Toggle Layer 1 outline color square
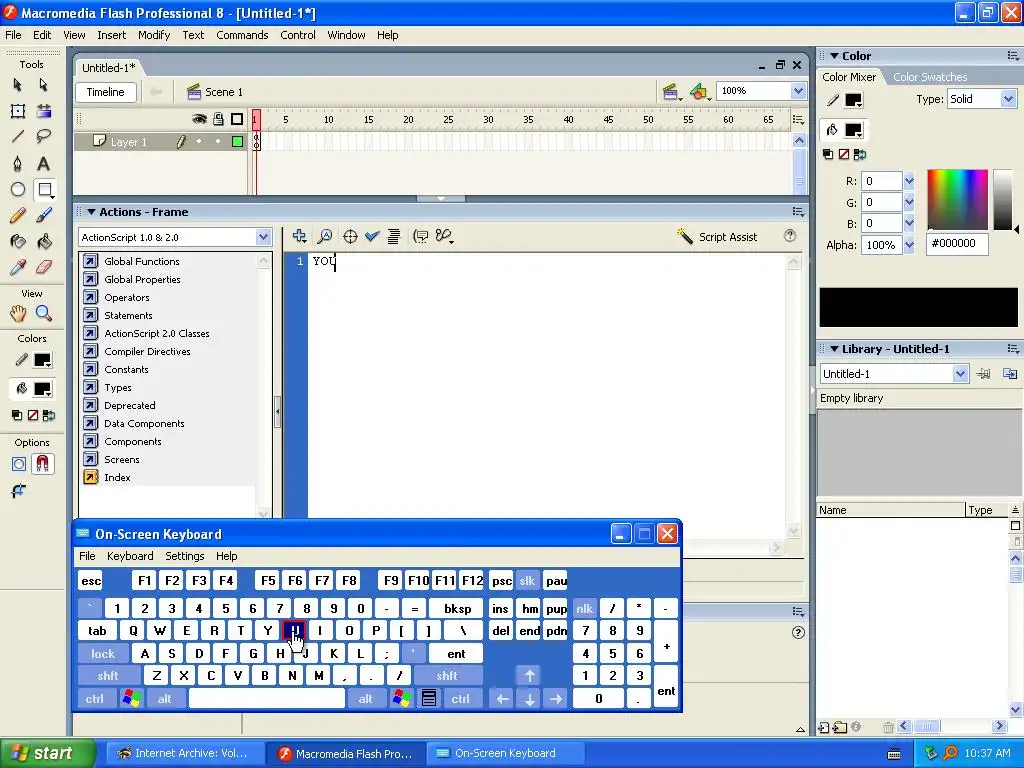The width and height of the screenshot is (1024, 768). (x=237, y=141)
